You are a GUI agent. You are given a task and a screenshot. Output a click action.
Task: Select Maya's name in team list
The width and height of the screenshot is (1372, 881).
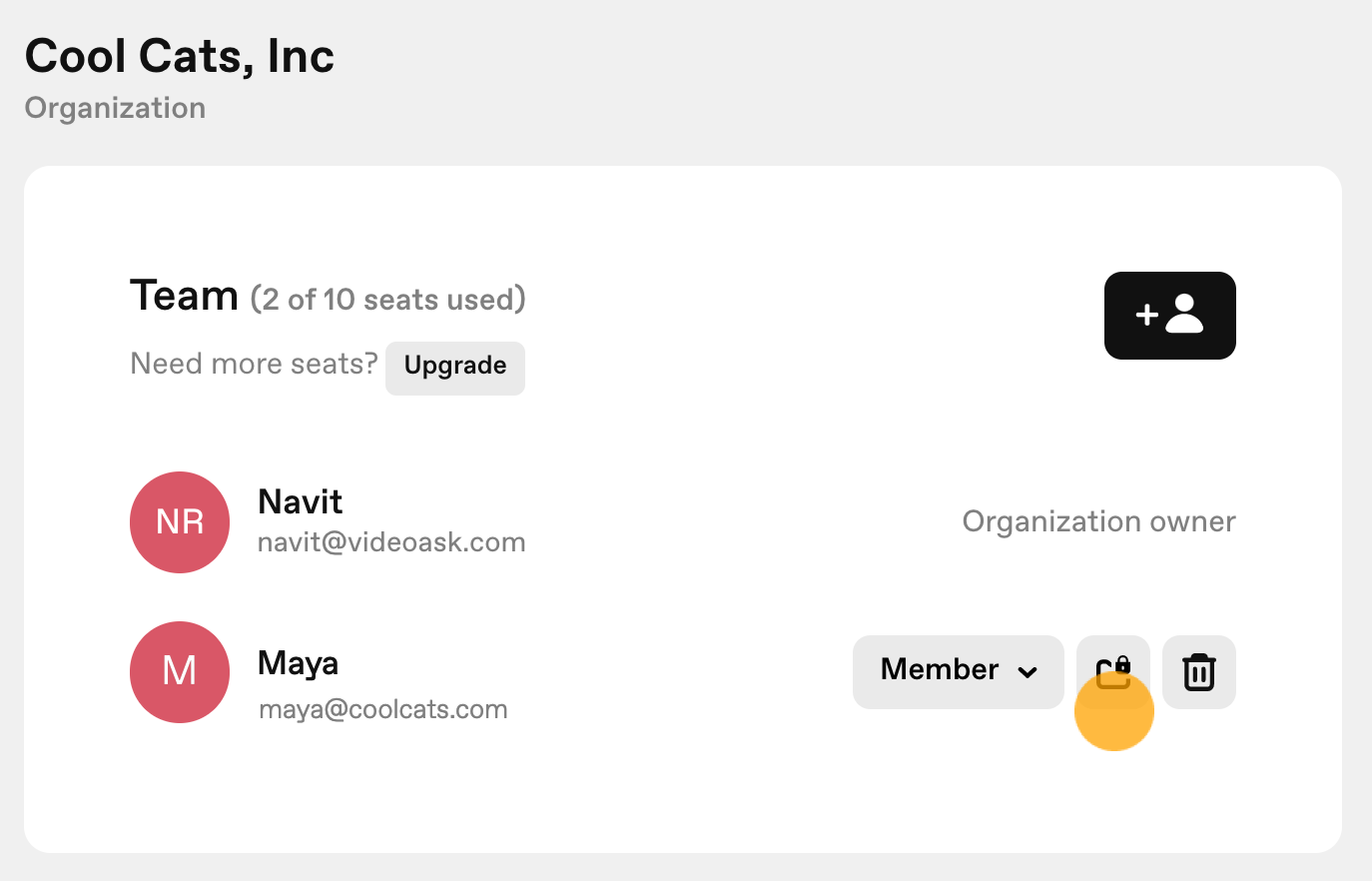coord(298,663)
